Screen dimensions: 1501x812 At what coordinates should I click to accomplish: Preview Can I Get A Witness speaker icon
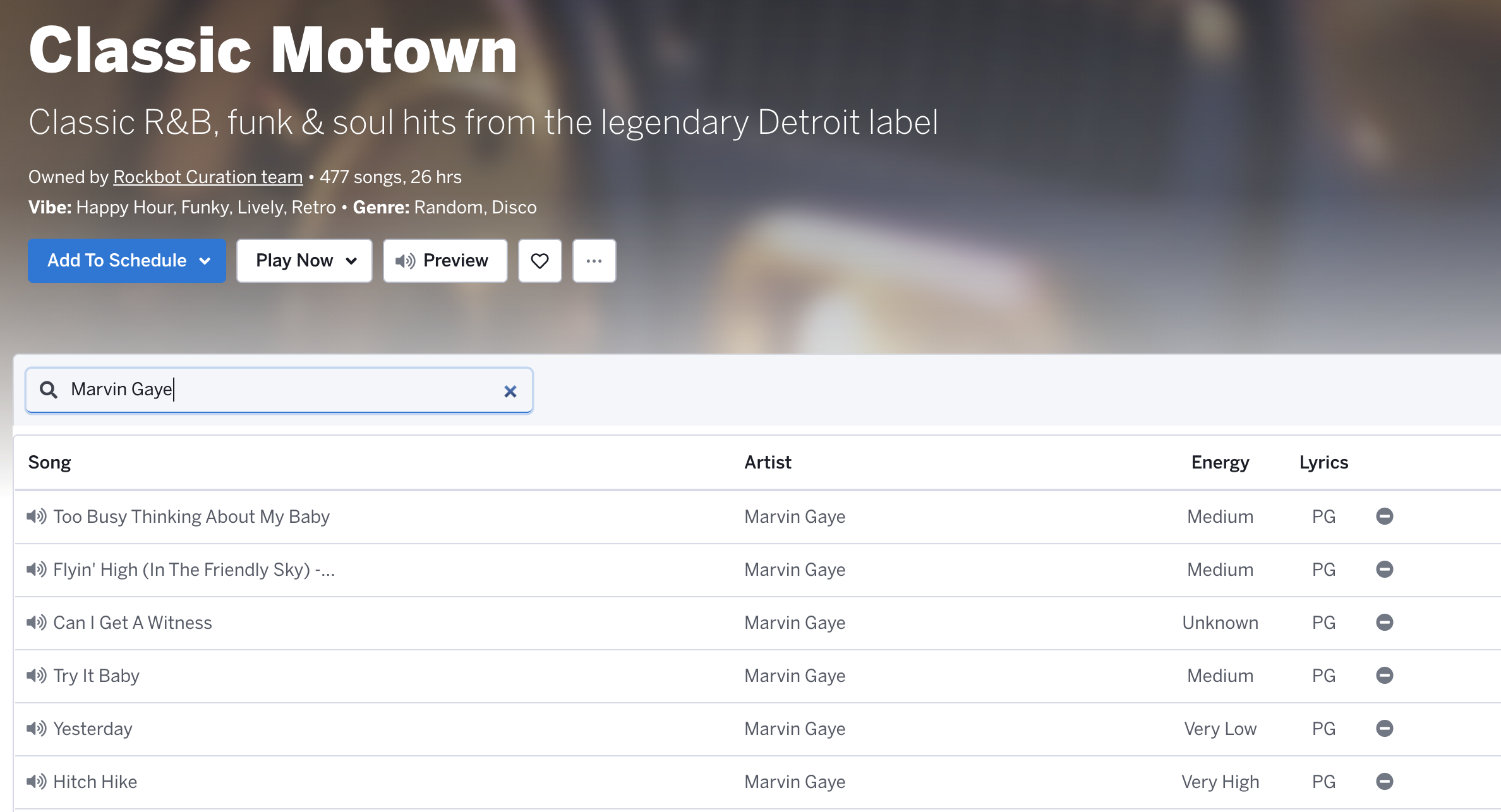click(37, 623)
